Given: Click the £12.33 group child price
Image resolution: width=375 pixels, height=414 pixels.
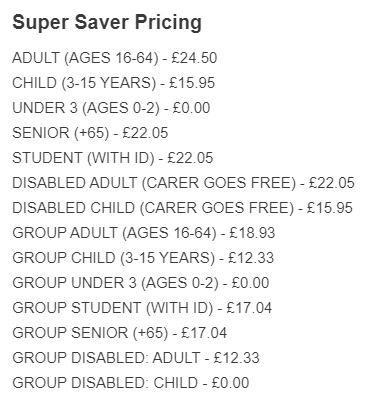Looking at the screenshot, I should [251, 258].
